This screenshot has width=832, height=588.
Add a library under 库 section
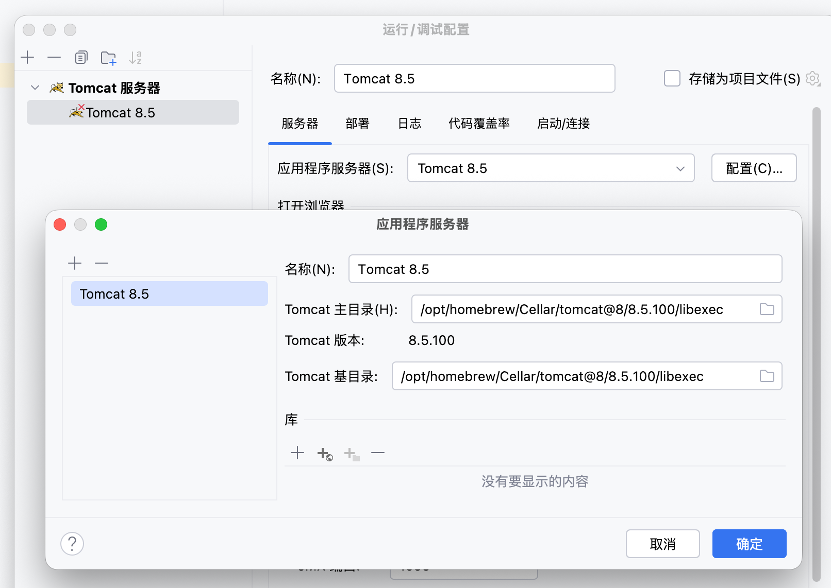tap(297, 453)
